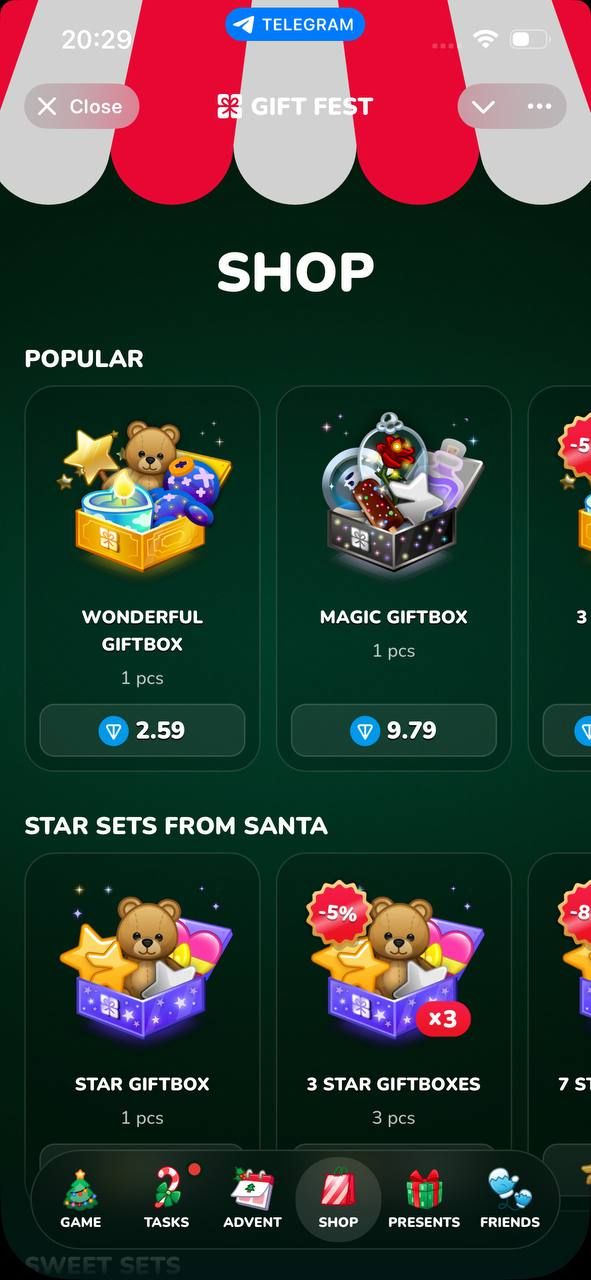Screen dimensions: 591x1280
Task: Open Tasks tab with candy cane icon
Action: pos(166,1199)
